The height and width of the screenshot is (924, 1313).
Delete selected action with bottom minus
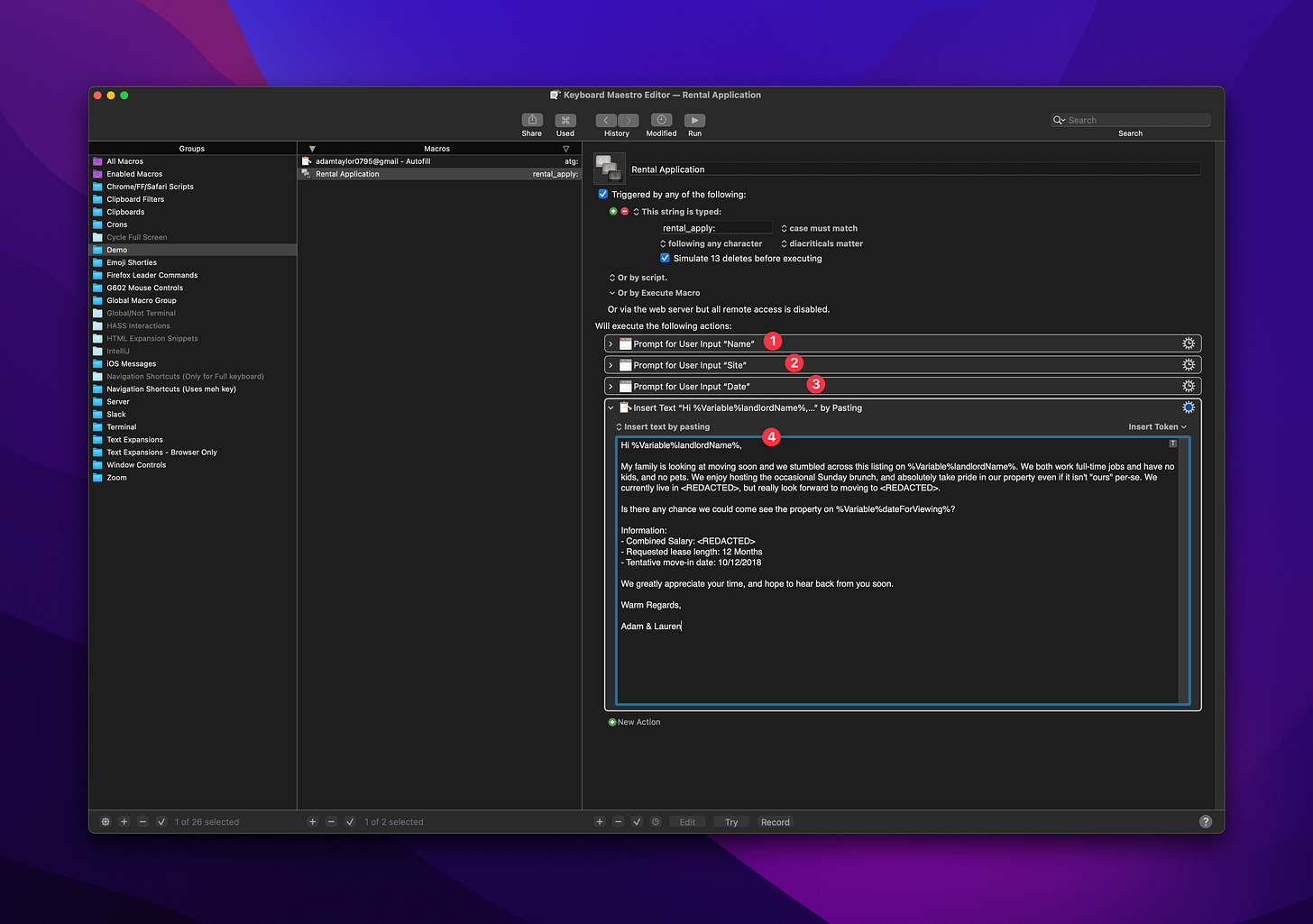618,822
